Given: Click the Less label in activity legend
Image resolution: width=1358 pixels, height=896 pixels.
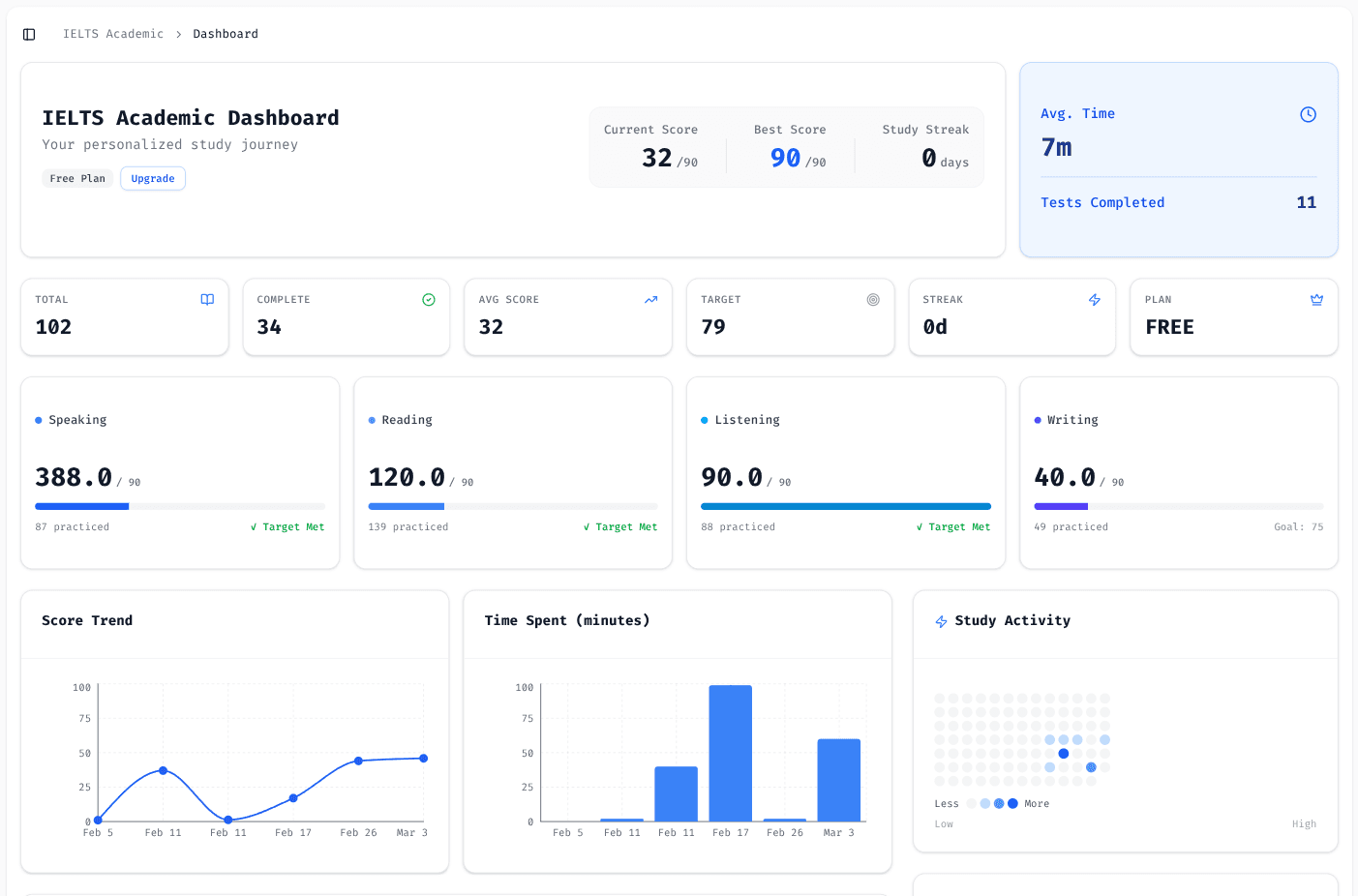Looking at the screenshot, I should click(947, 804).
